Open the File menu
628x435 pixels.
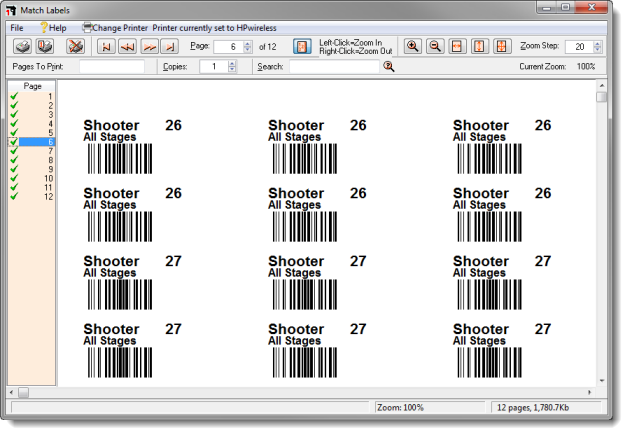(17, 28)
